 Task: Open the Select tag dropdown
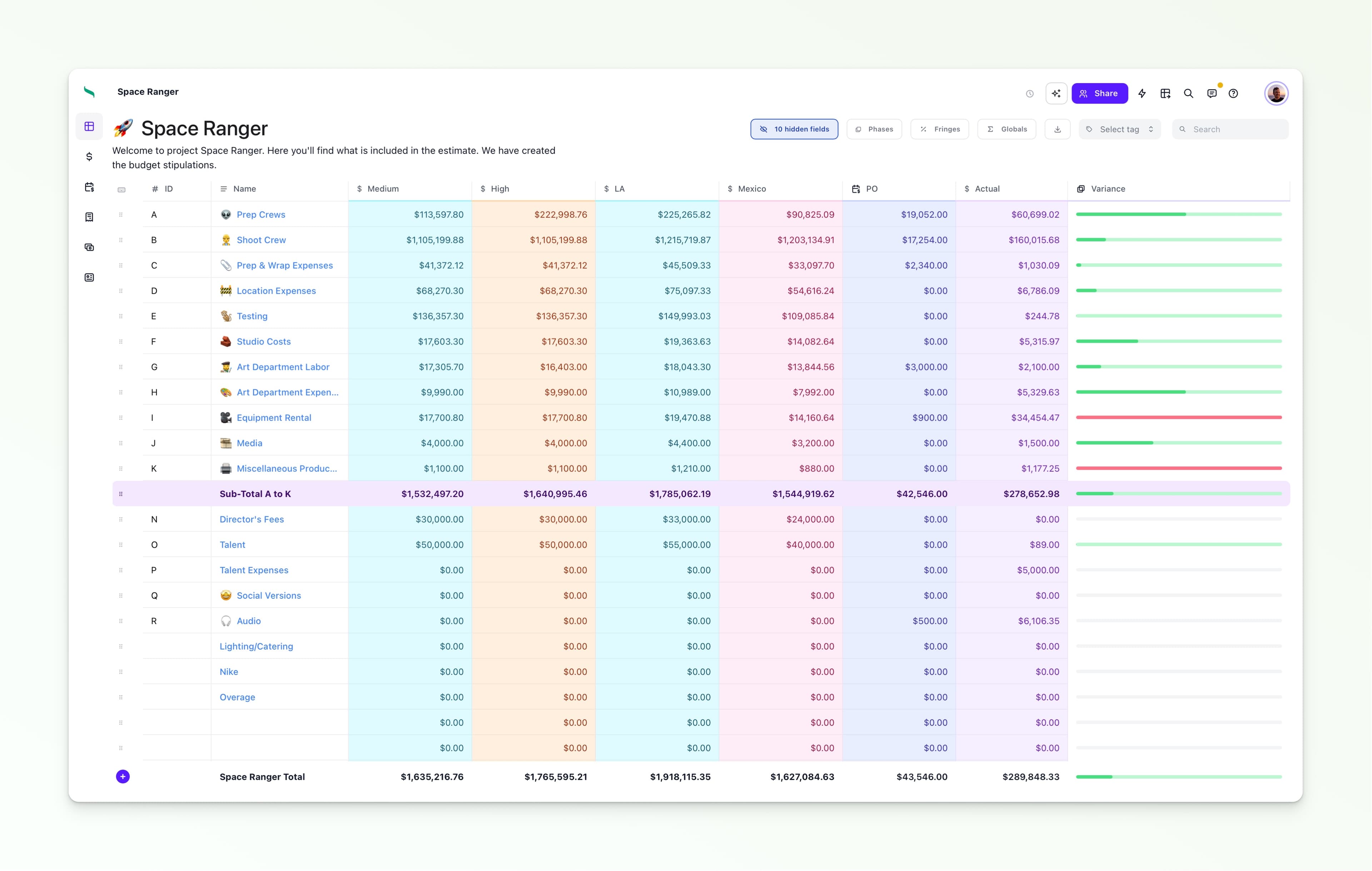[x=1119, y=129]
